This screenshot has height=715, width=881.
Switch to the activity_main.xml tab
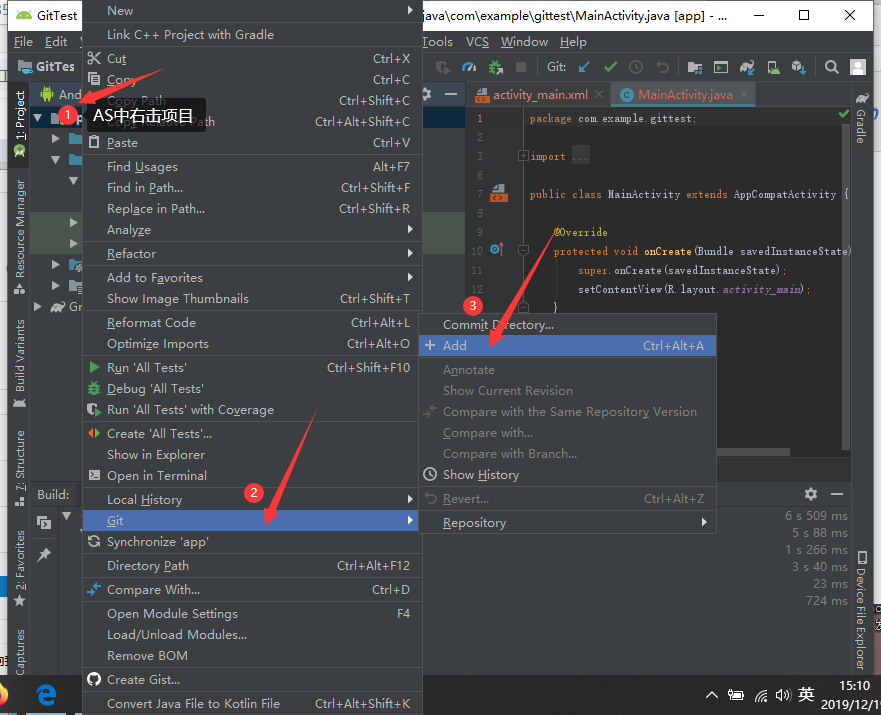[540, 94]
